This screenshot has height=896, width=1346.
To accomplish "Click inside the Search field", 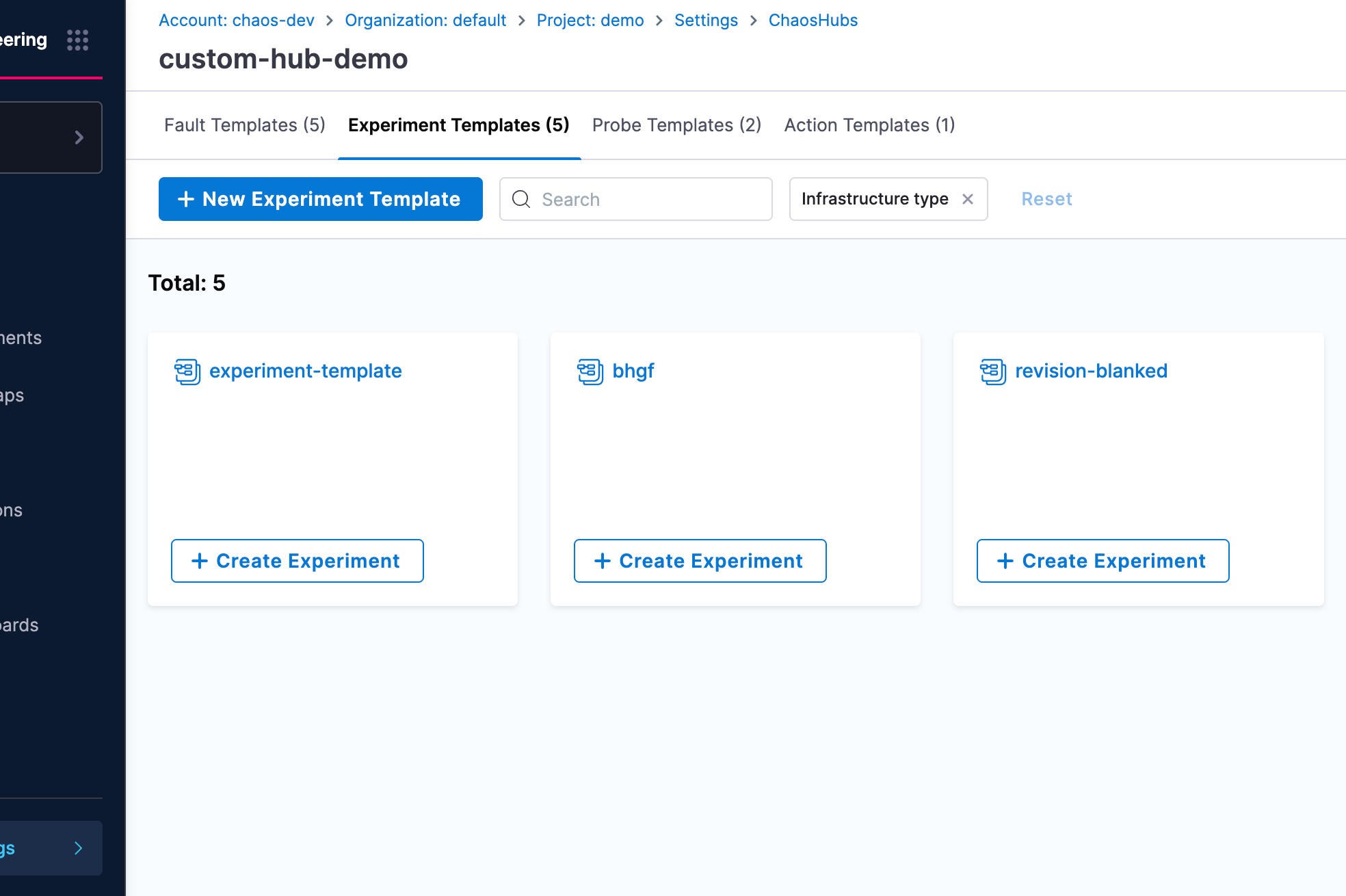I will pos(636,199).
